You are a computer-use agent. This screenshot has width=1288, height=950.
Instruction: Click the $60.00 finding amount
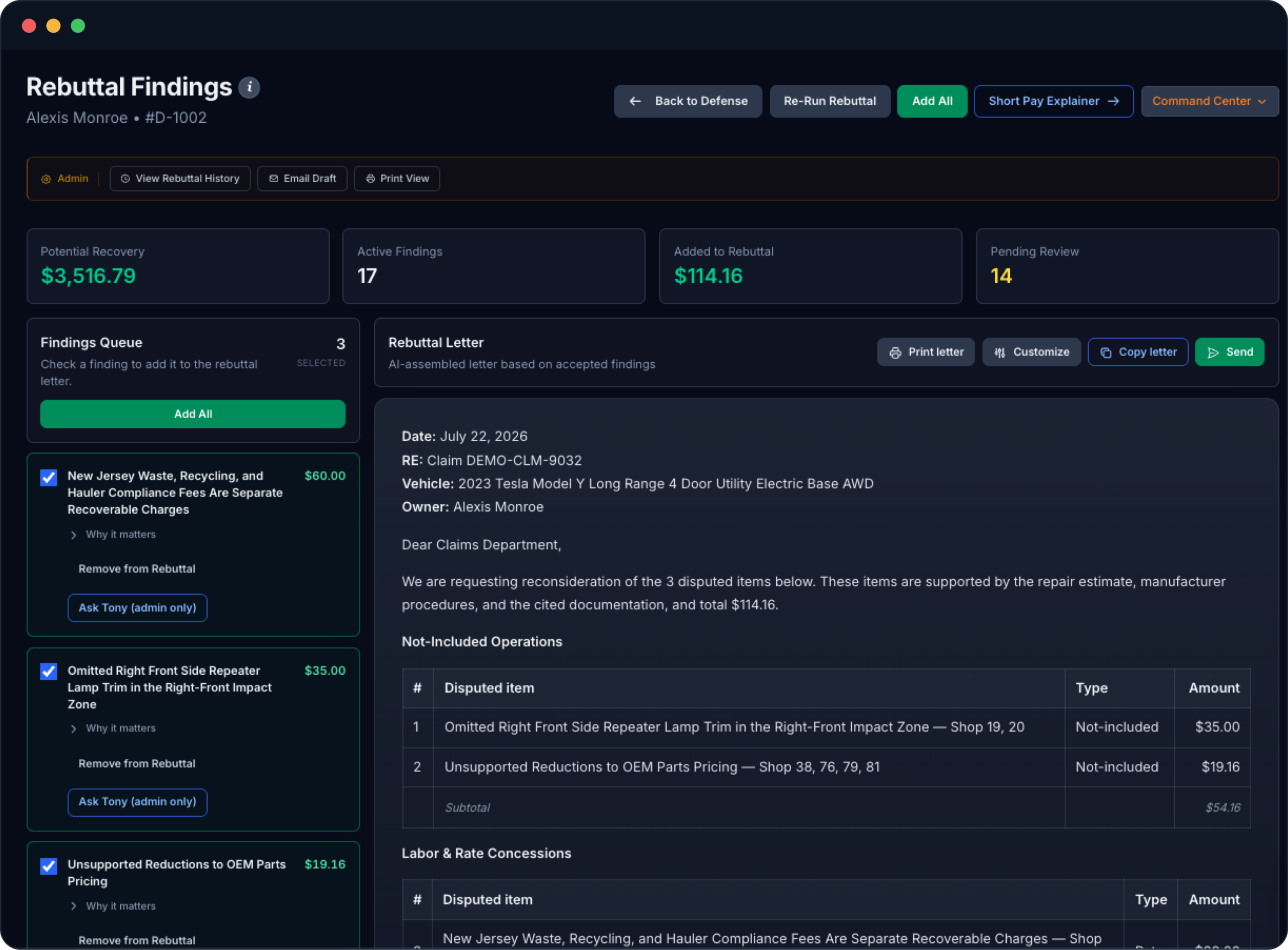click(x=325, y=476)
